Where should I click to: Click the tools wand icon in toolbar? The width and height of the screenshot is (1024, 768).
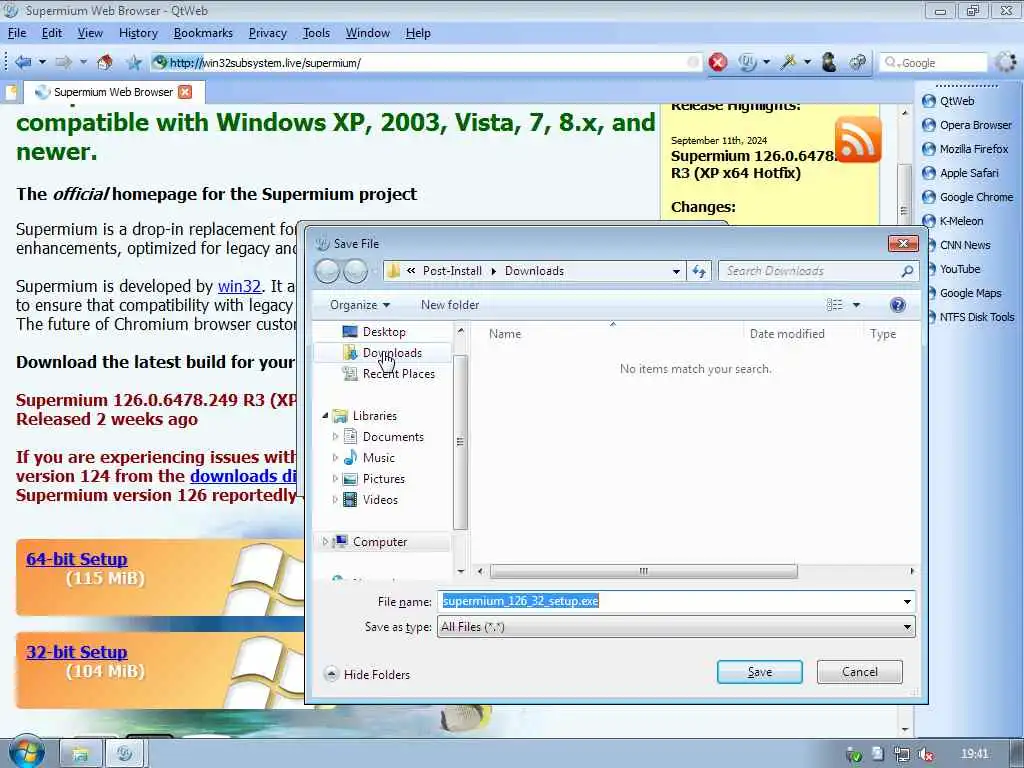(788, 62)
